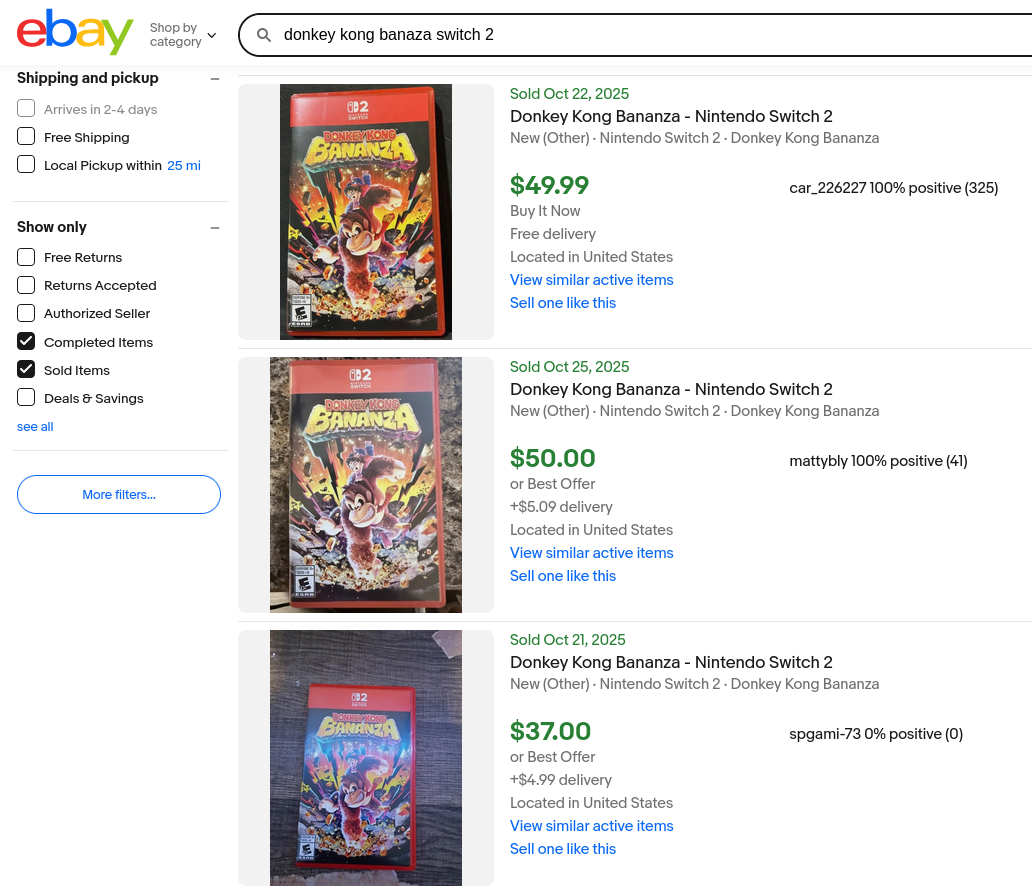Open the Shop by category dropdown
Viewport: 1032px width, 893px height.
pyautogui.click(x=182, y=35)
